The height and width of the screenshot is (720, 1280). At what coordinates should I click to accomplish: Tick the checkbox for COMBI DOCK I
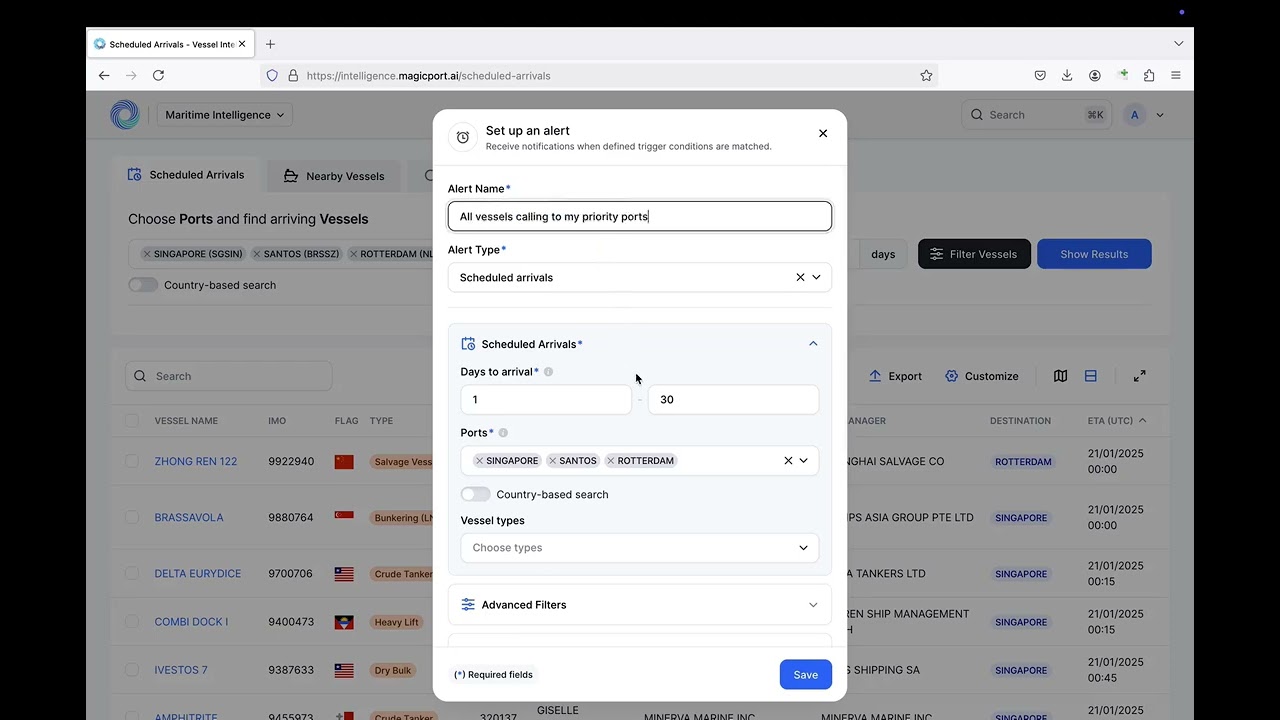132,621
